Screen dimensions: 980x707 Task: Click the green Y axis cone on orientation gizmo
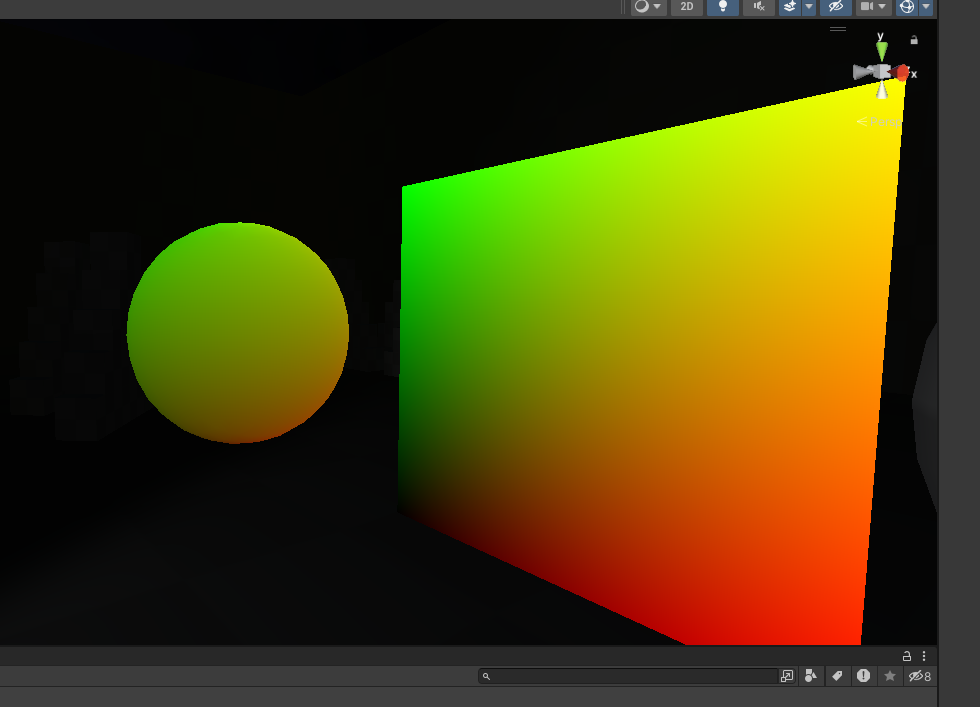click(882, 51)
